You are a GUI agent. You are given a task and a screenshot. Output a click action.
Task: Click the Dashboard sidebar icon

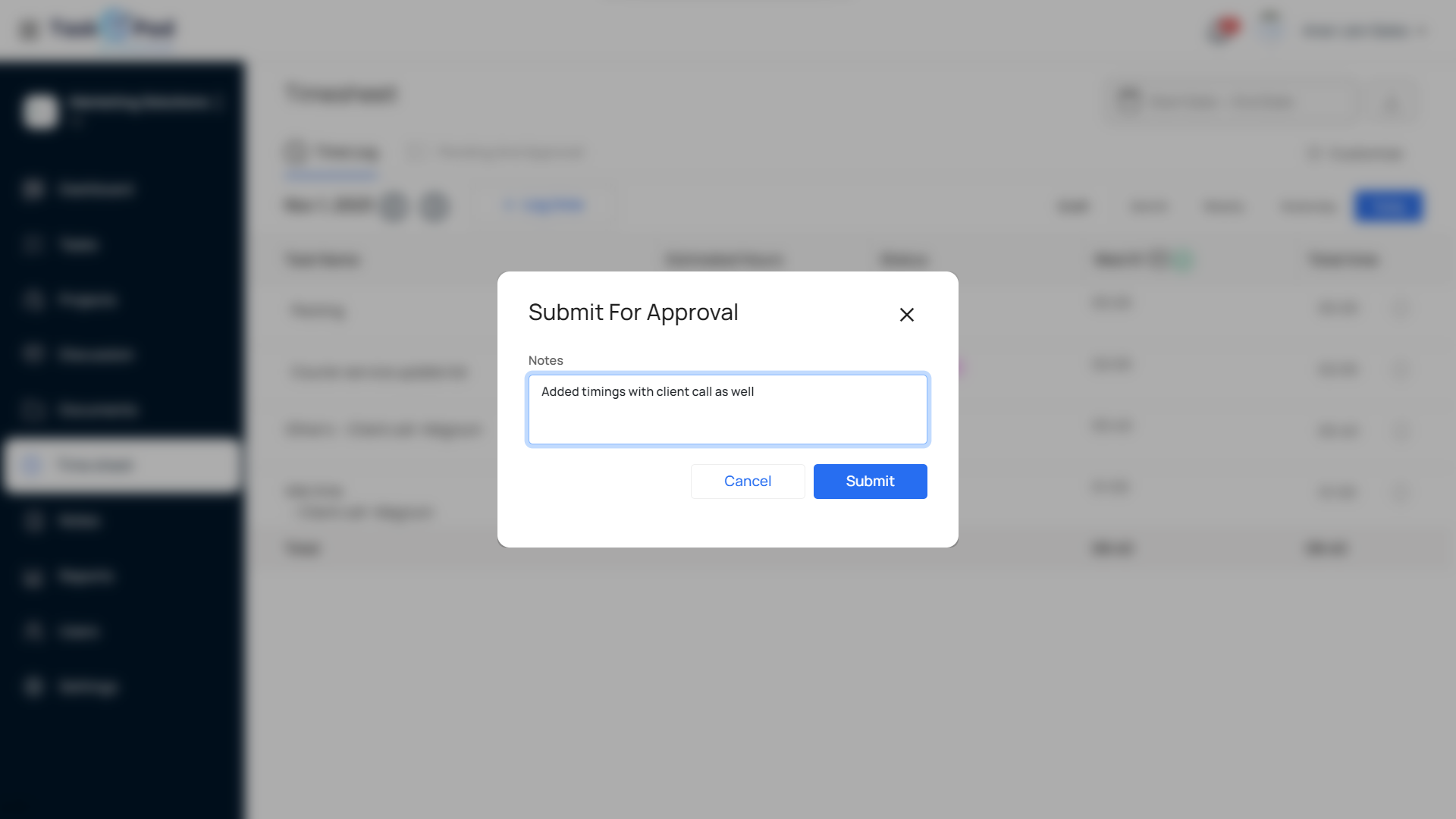tap(33, 189)
